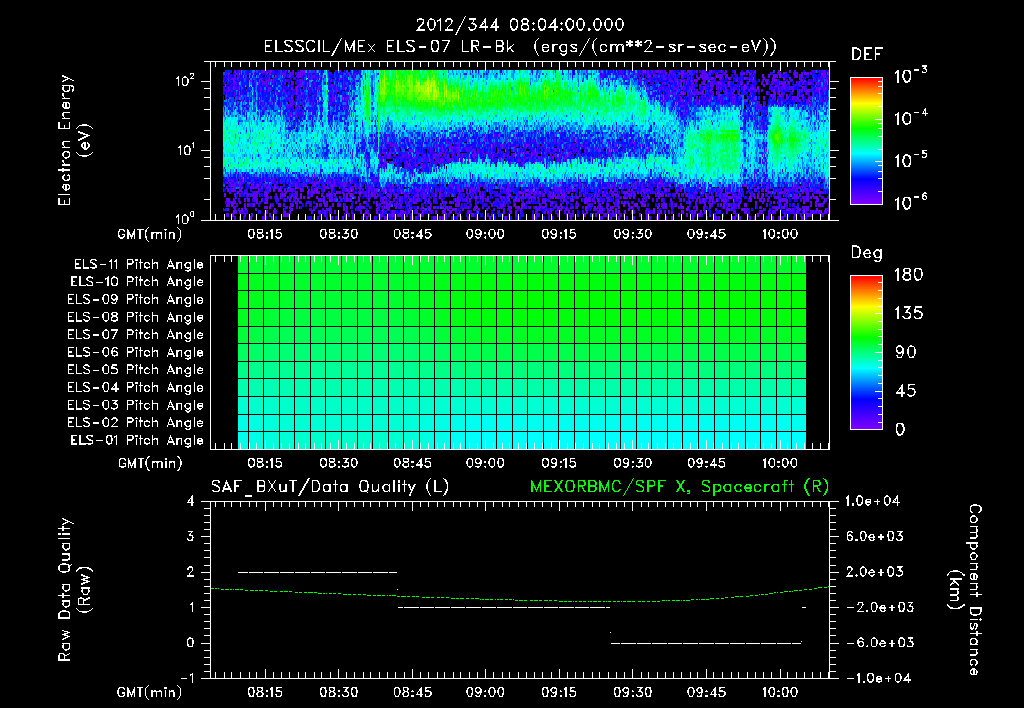Click the 10^-4 DEF scale label

point(910,118)
